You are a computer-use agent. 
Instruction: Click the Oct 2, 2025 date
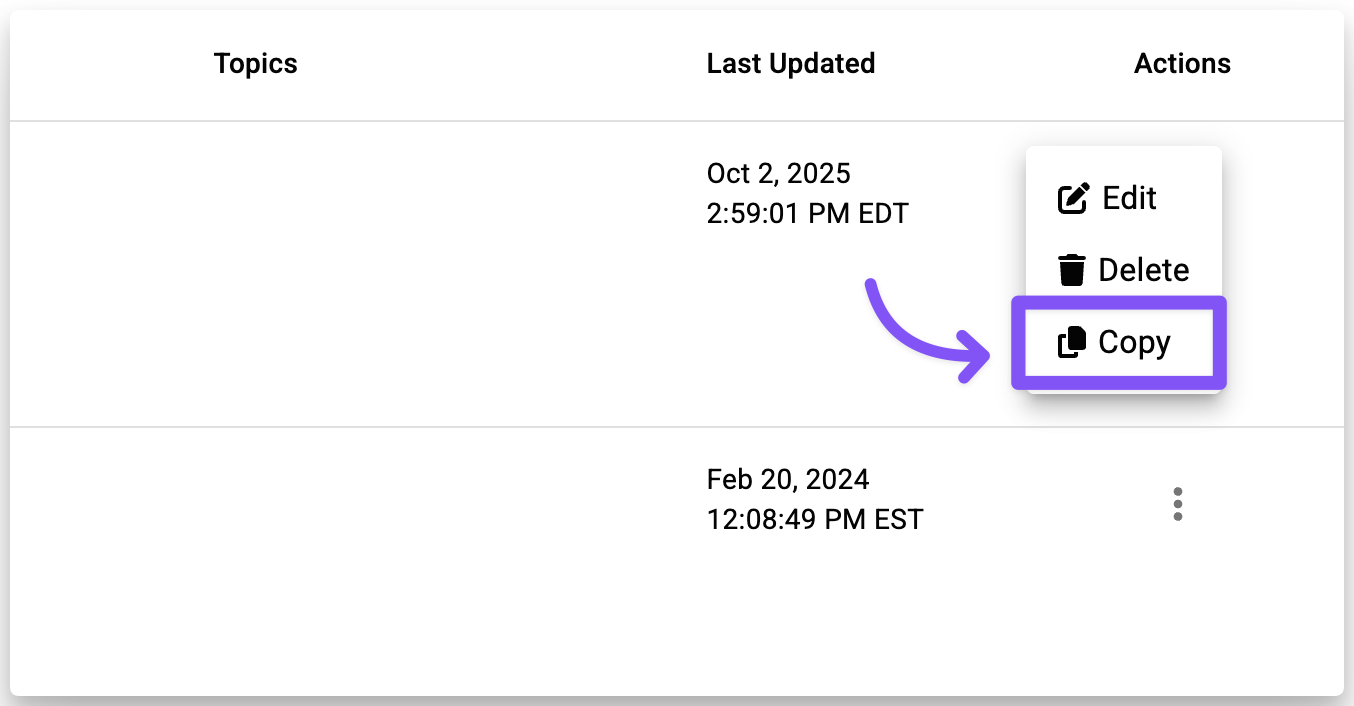(x=778, y=174)
